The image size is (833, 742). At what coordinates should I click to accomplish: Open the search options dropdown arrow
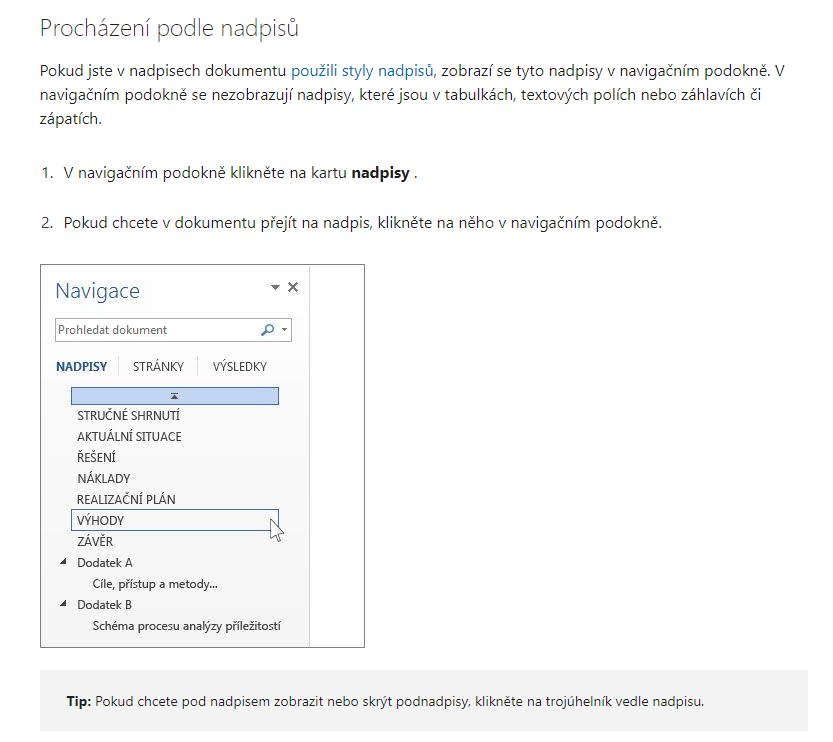click(285, 330)
